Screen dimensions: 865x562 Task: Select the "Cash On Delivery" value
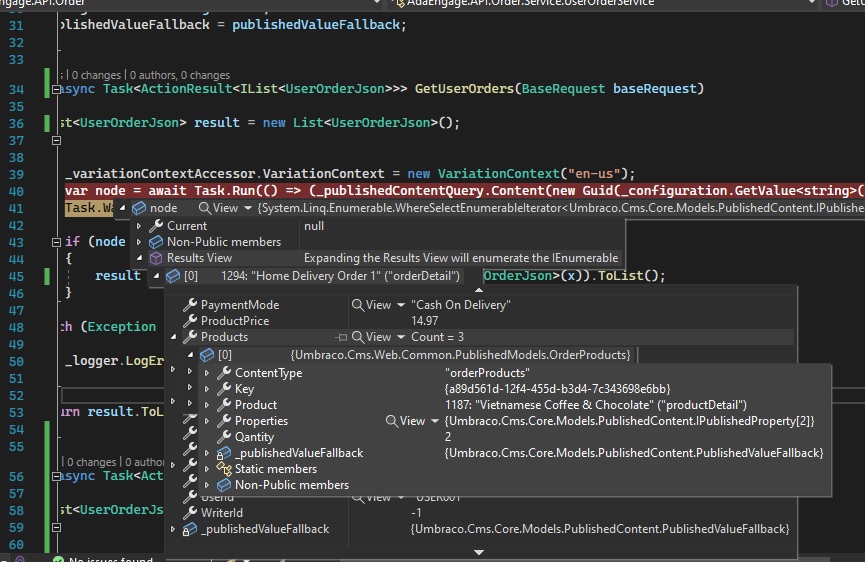461,305
